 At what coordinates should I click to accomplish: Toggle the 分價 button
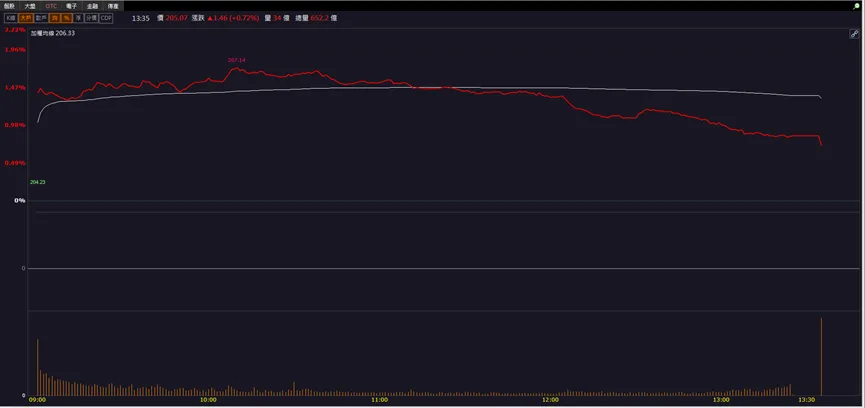coord(92,18)
